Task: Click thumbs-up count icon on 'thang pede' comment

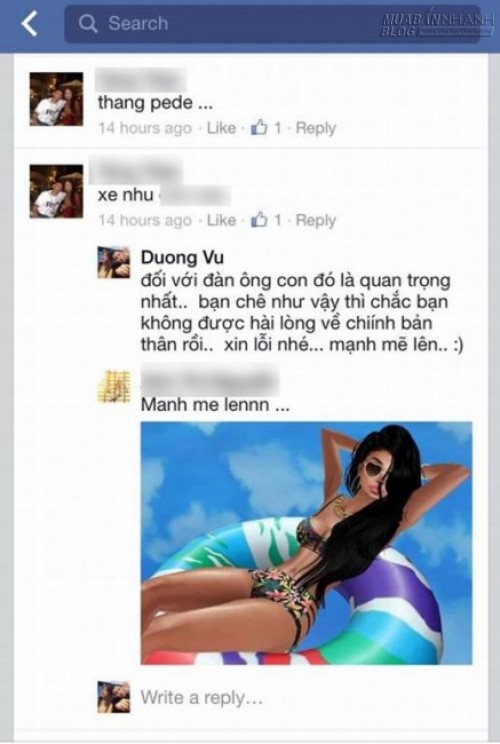Action: [x=259, y=127]
